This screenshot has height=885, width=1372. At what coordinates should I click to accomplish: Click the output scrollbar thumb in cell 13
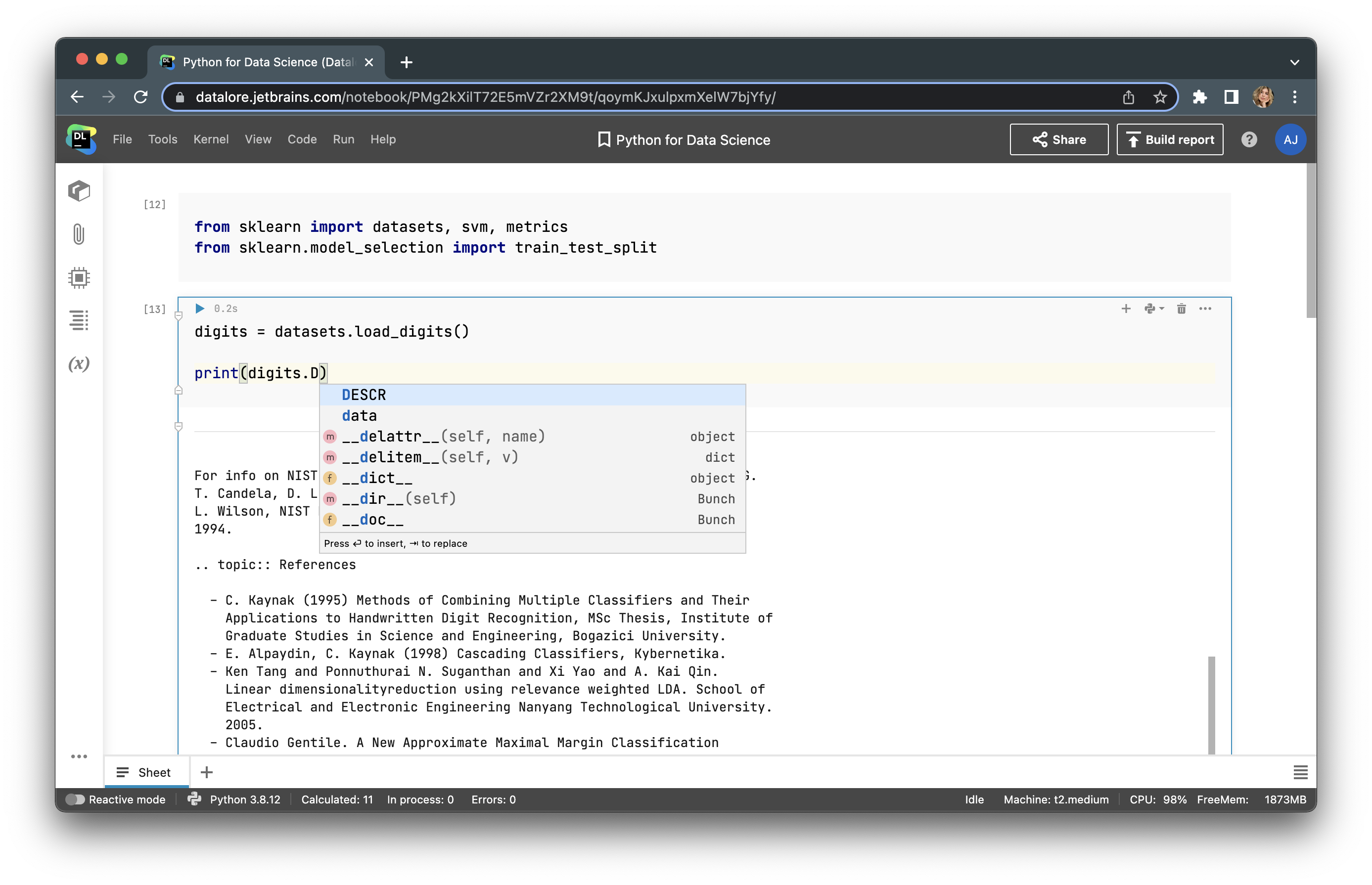pyautogui.click(x=1211, y=705)
